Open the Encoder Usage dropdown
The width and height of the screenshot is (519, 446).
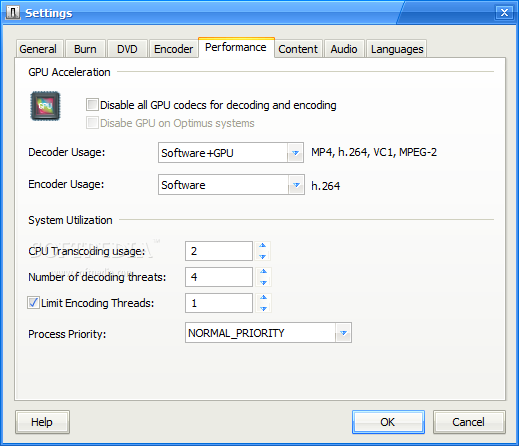point(296,185)
